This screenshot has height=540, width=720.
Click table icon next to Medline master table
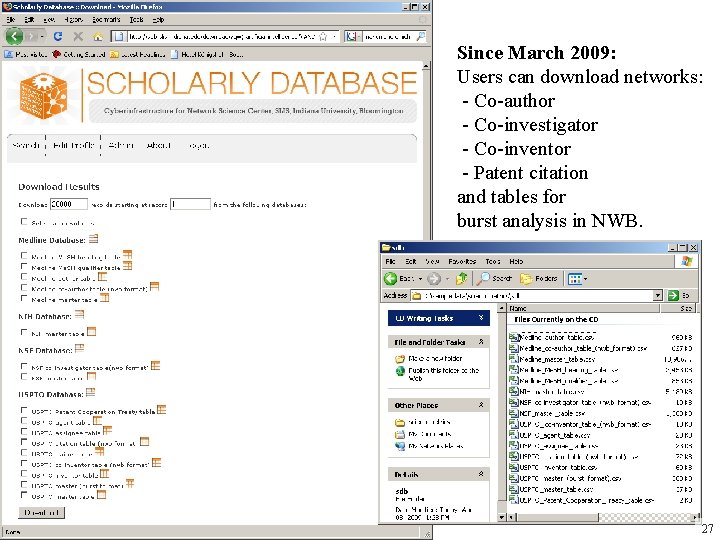click(105, 298)
